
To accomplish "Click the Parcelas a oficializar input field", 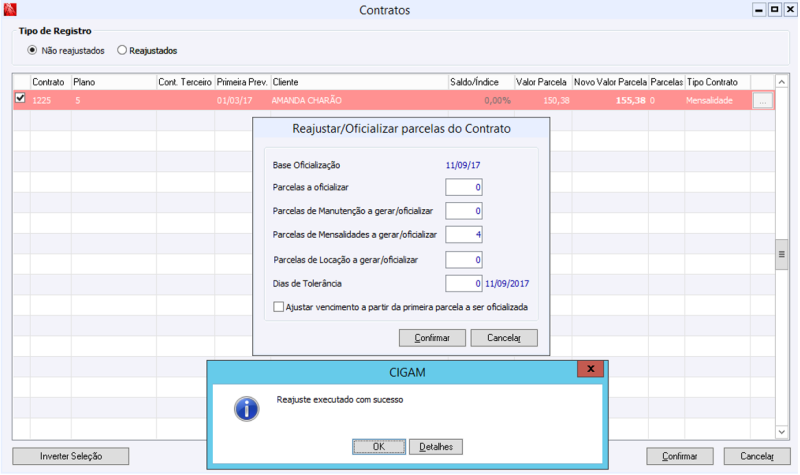I will [x=463, y=187].
